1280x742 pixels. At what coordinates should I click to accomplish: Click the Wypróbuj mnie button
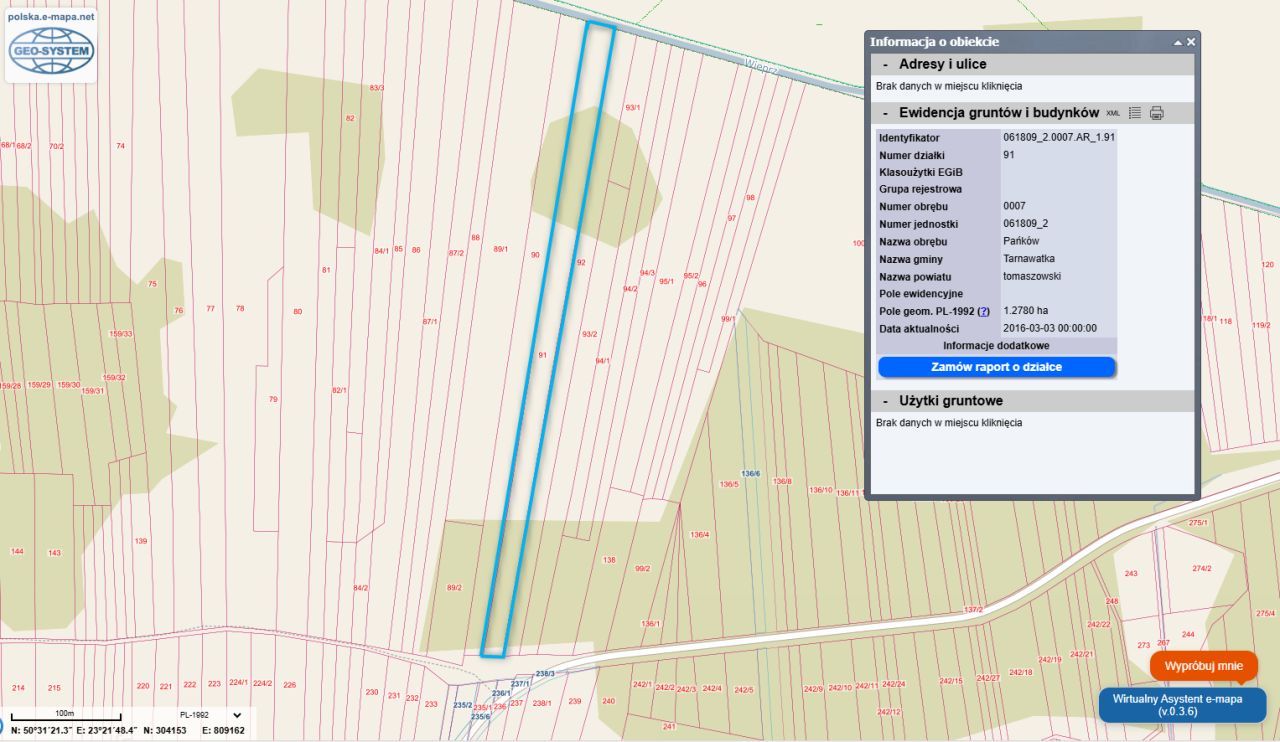pos(1203,665)
